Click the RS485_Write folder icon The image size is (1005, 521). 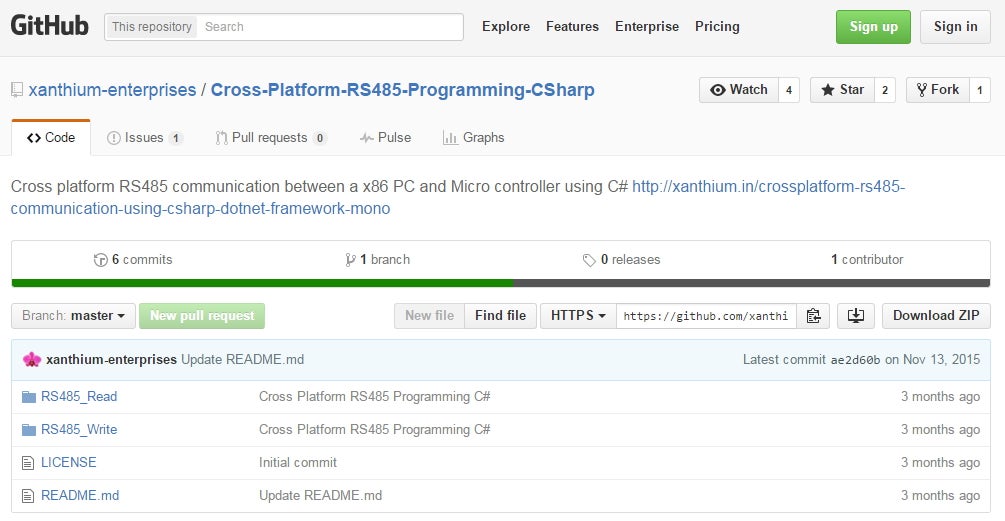pyautogui.click(x=28, y=430)
